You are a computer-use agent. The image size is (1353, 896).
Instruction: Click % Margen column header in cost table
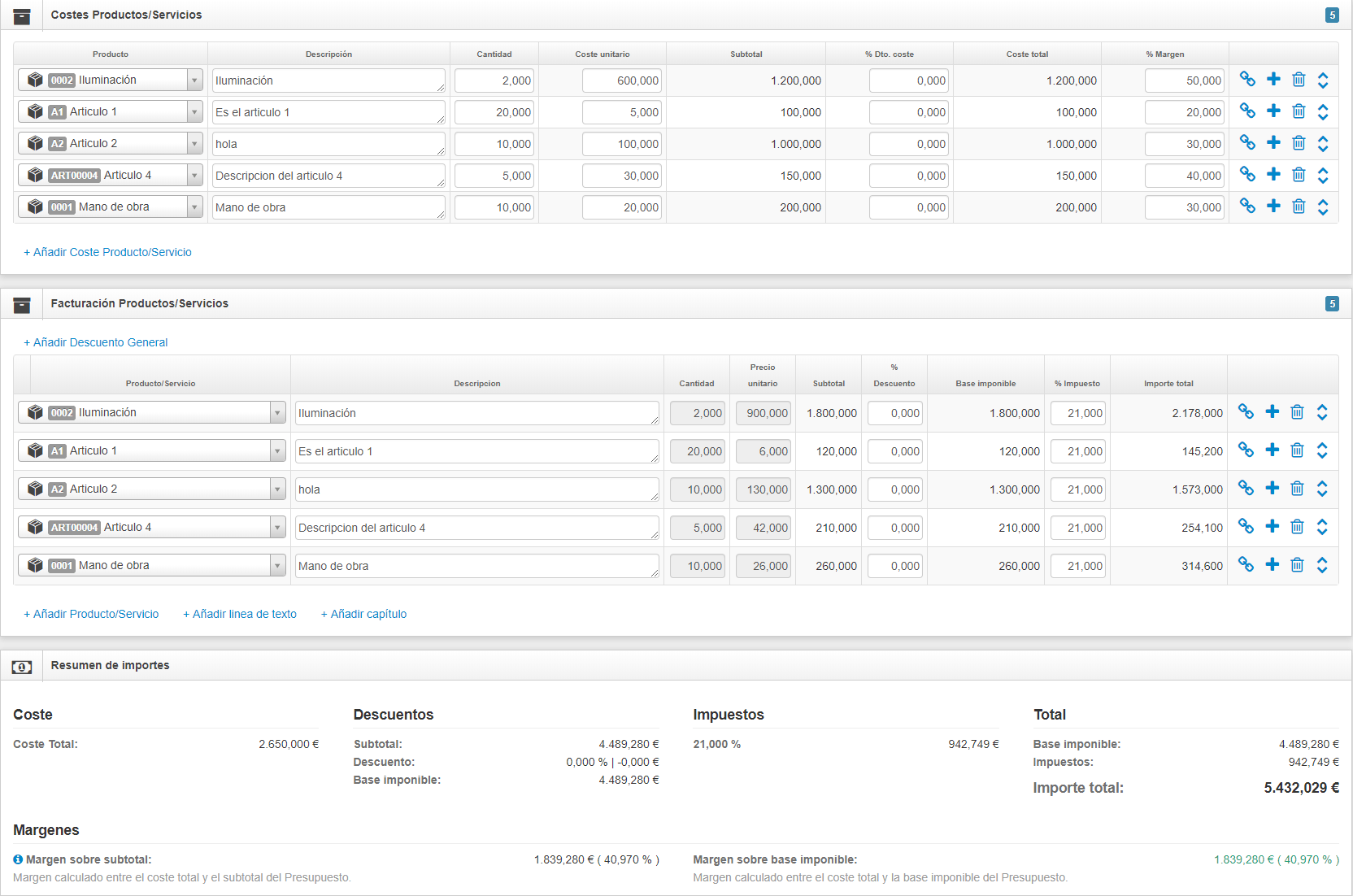coord(1164,54)
